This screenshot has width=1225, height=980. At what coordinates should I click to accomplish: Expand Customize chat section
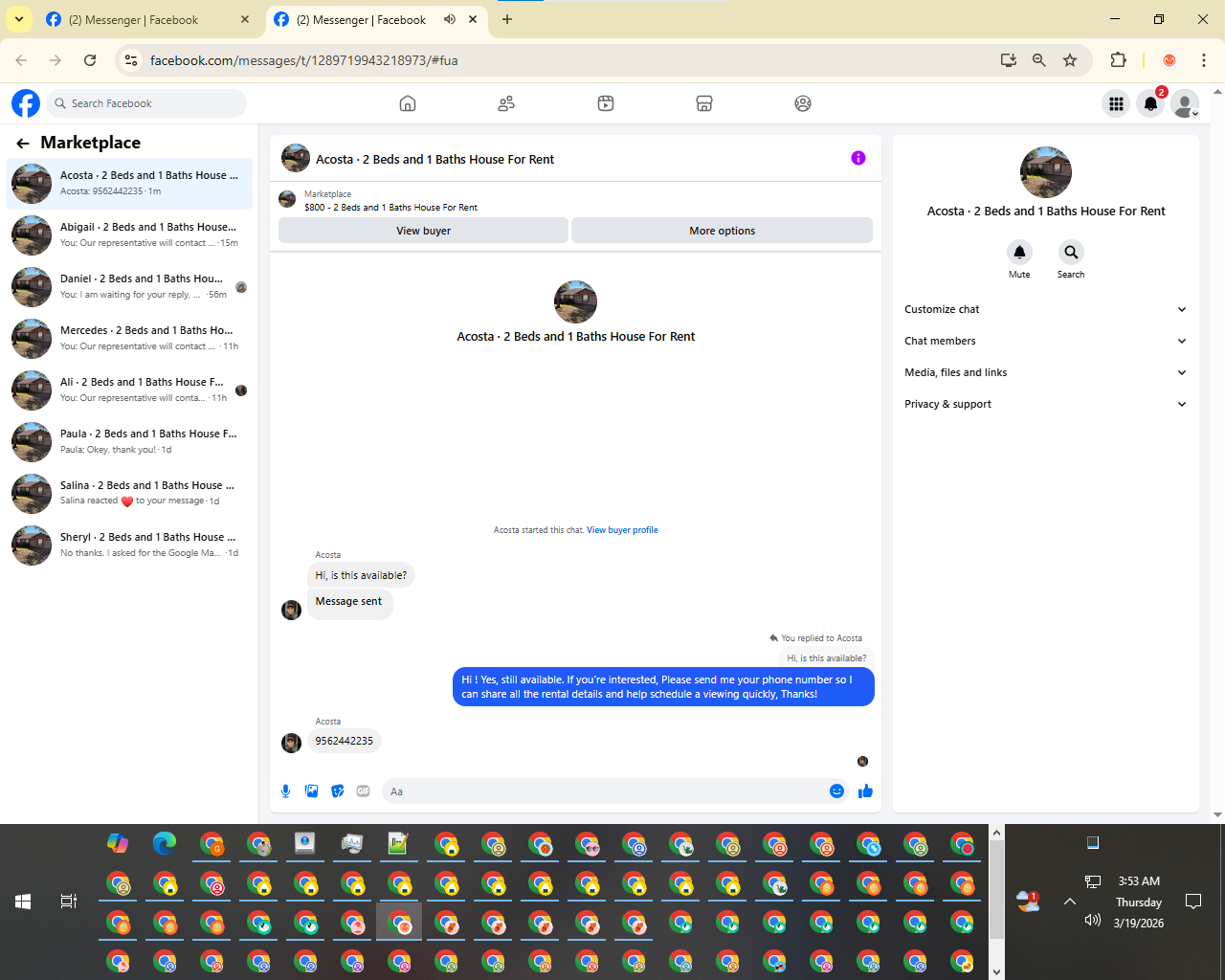click(1045, 309)
